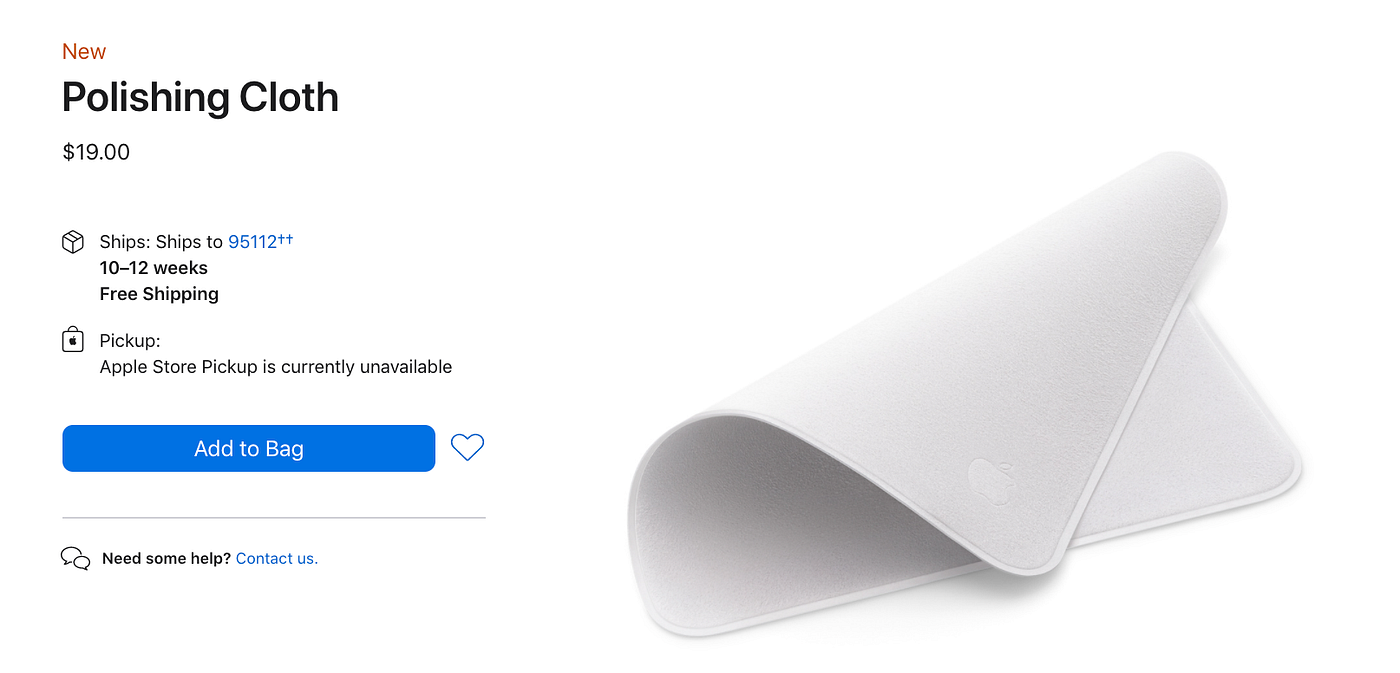Image resolution: width=1400 pixels, height=673 pixels.
Task: Click the Free Shipping text
Action: point(159,294)
